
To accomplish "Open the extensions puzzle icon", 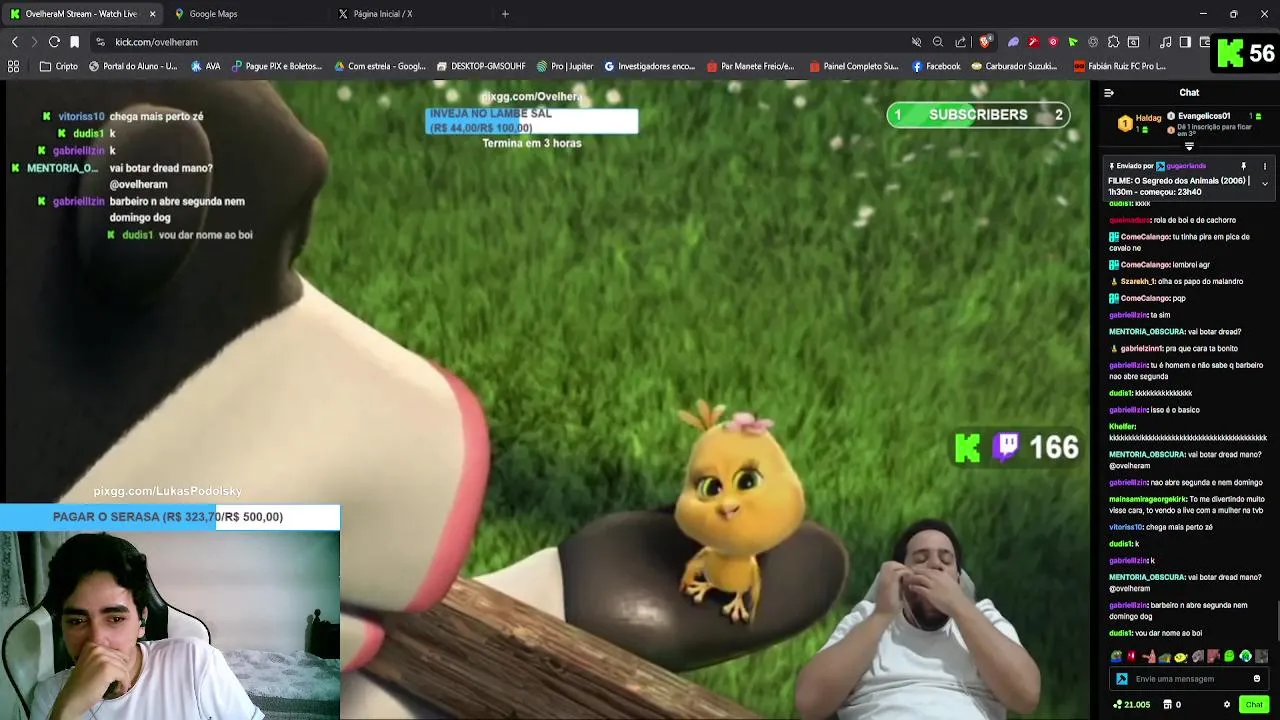I will tap(1113, 42).
